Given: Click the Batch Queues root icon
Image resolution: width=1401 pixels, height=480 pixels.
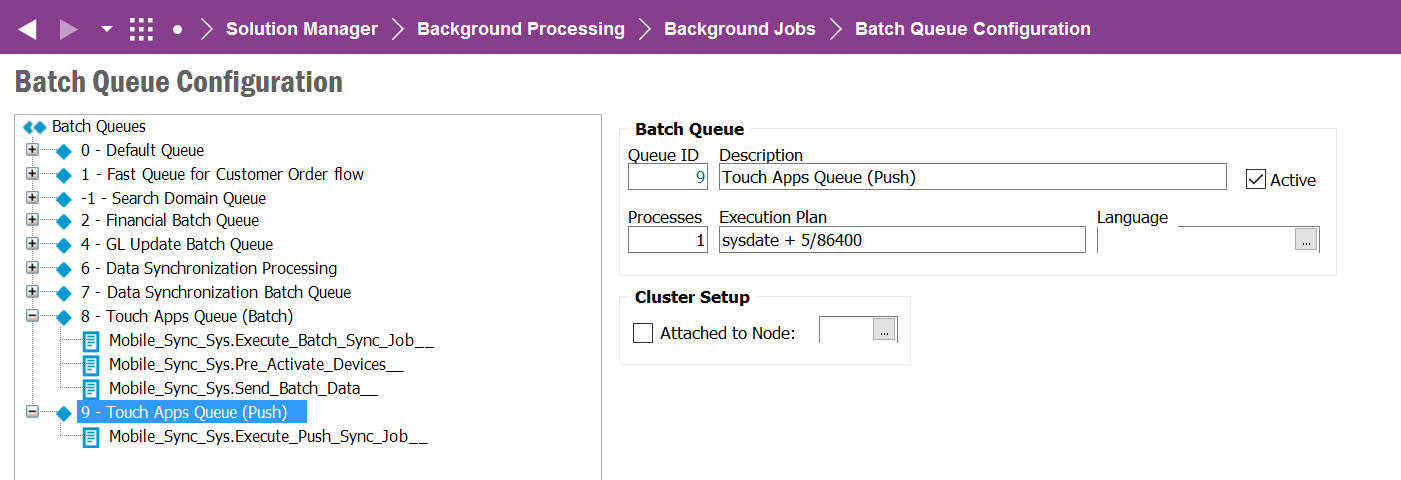Looking at the screenshot, I should [x=34, y=127].
